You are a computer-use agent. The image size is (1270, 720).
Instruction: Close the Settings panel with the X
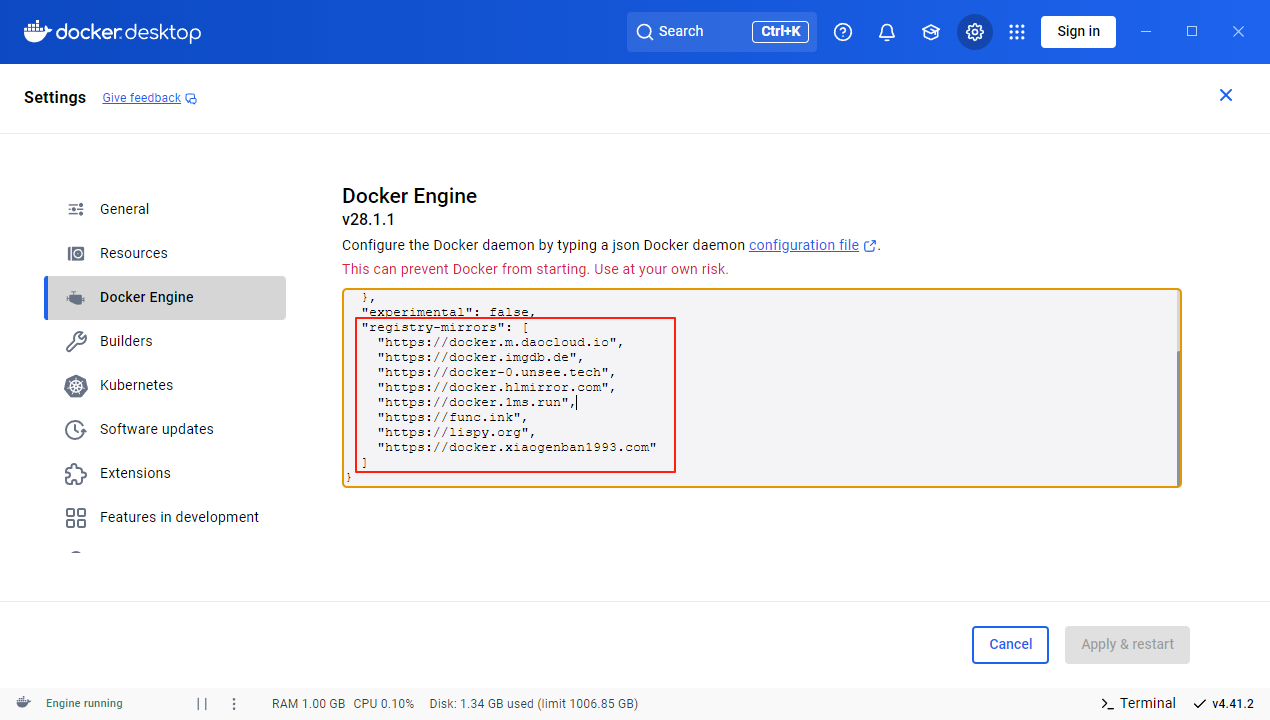click(x=1226, y=95)
